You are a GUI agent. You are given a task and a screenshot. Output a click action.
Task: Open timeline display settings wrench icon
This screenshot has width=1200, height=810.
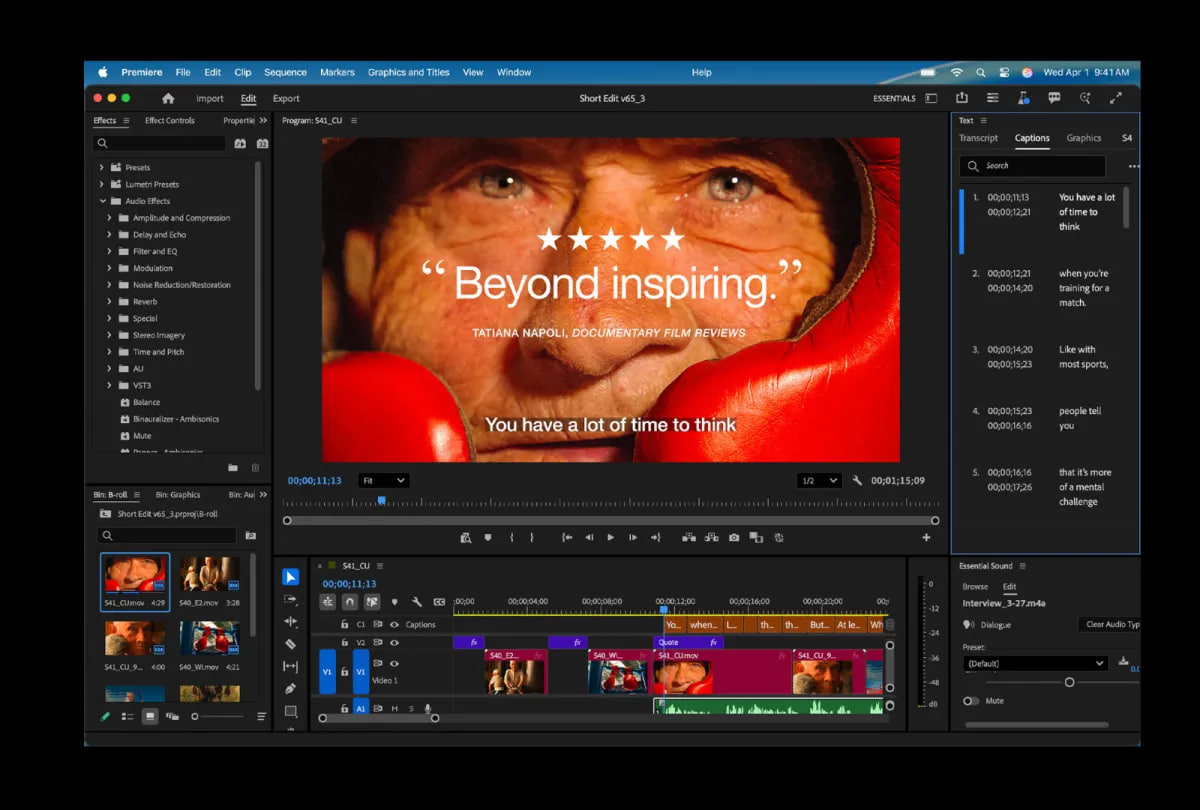click(x=417, y=602)
